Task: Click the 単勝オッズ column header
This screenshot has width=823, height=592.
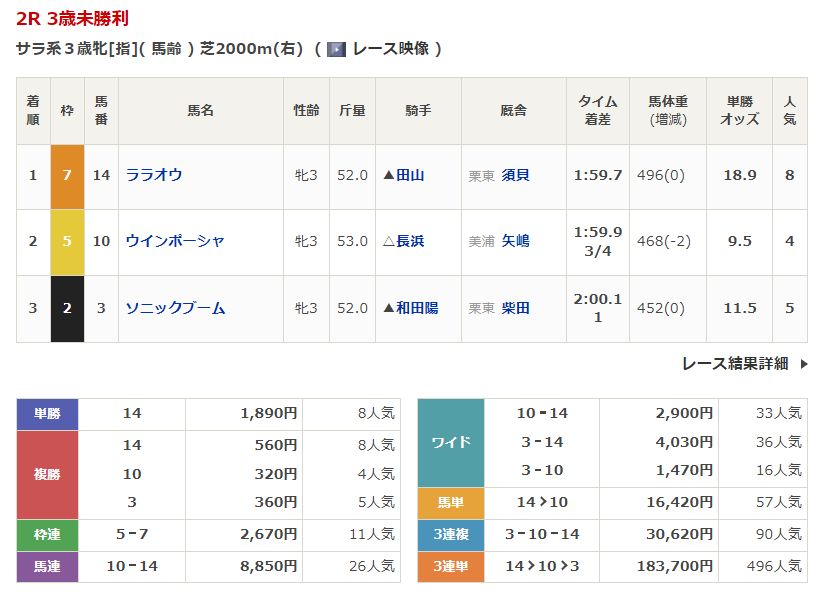Action: (x=739, y=110)
